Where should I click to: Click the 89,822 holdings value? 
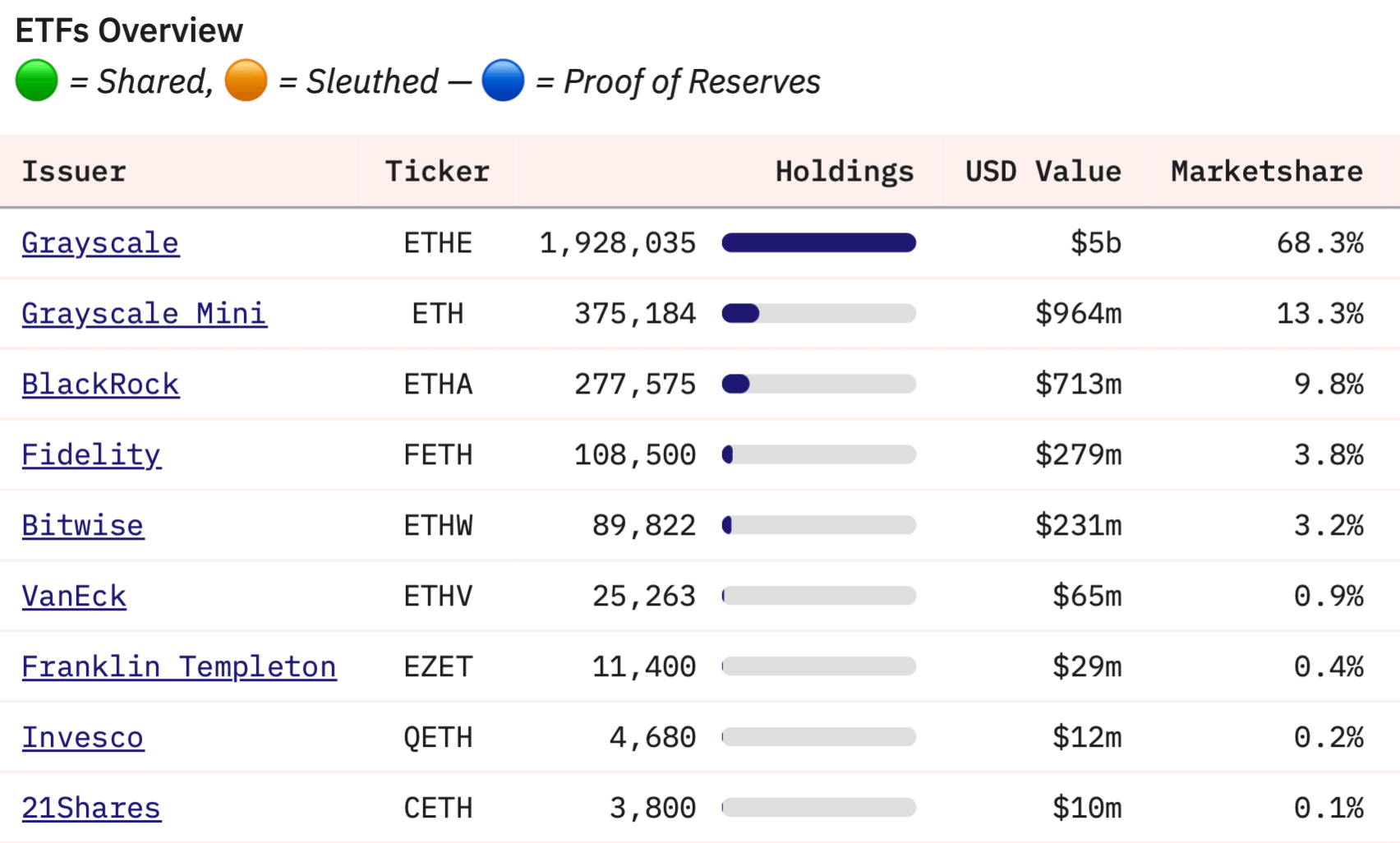coord(644,526)
